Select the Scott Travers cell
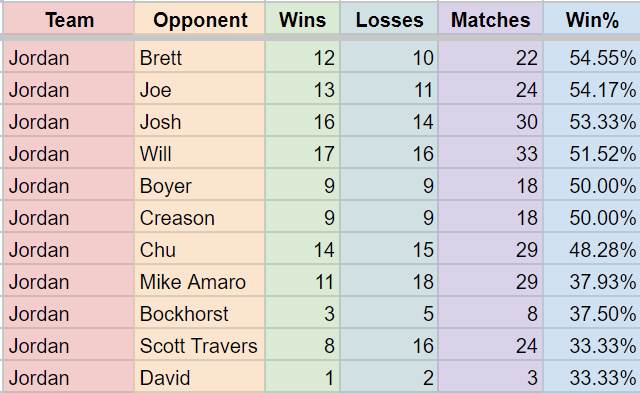 [200, 346]
